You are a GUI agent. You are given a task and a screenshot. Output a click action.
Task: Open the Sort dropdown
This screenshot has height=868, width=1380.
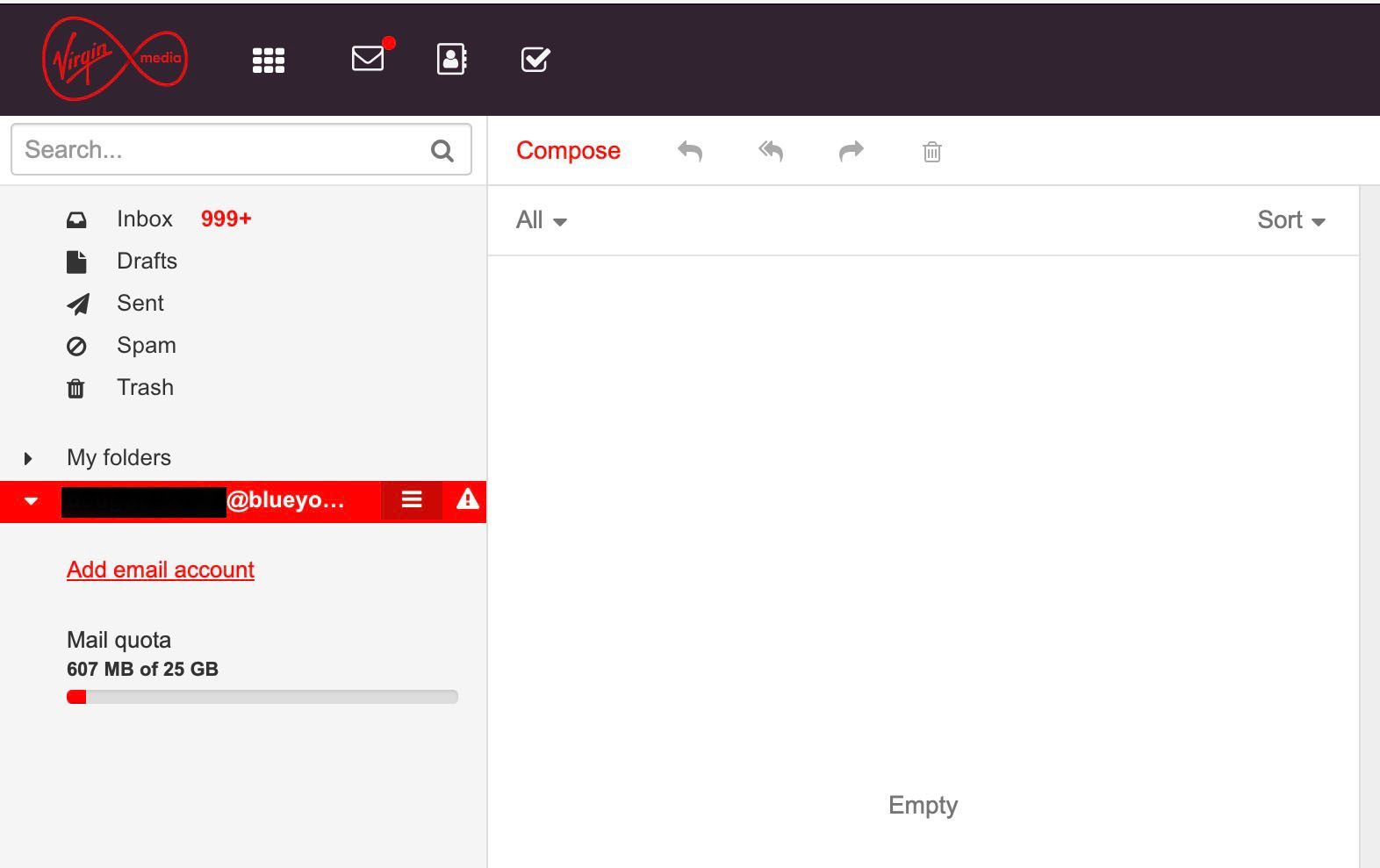point(1290,220)
